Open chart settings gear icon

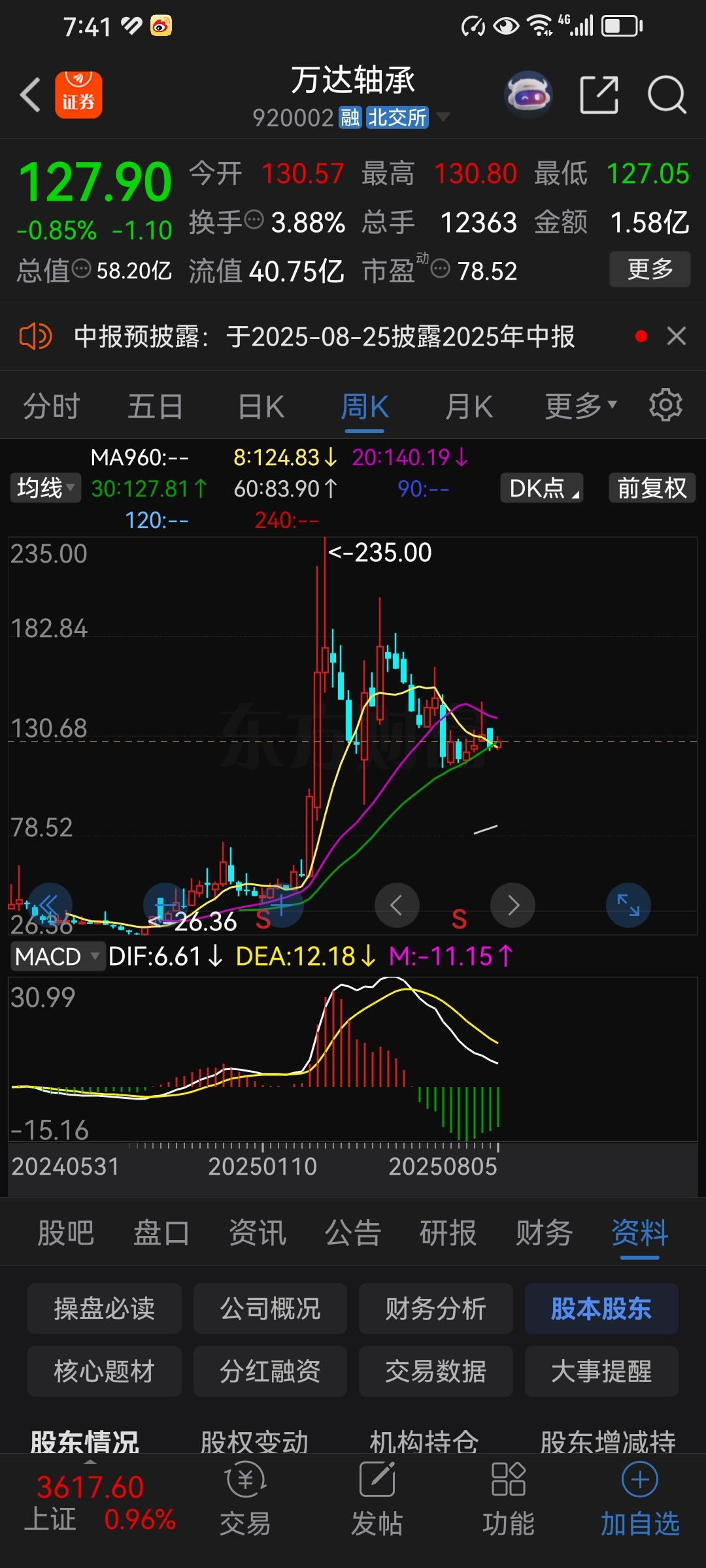[x=665, y=406]
